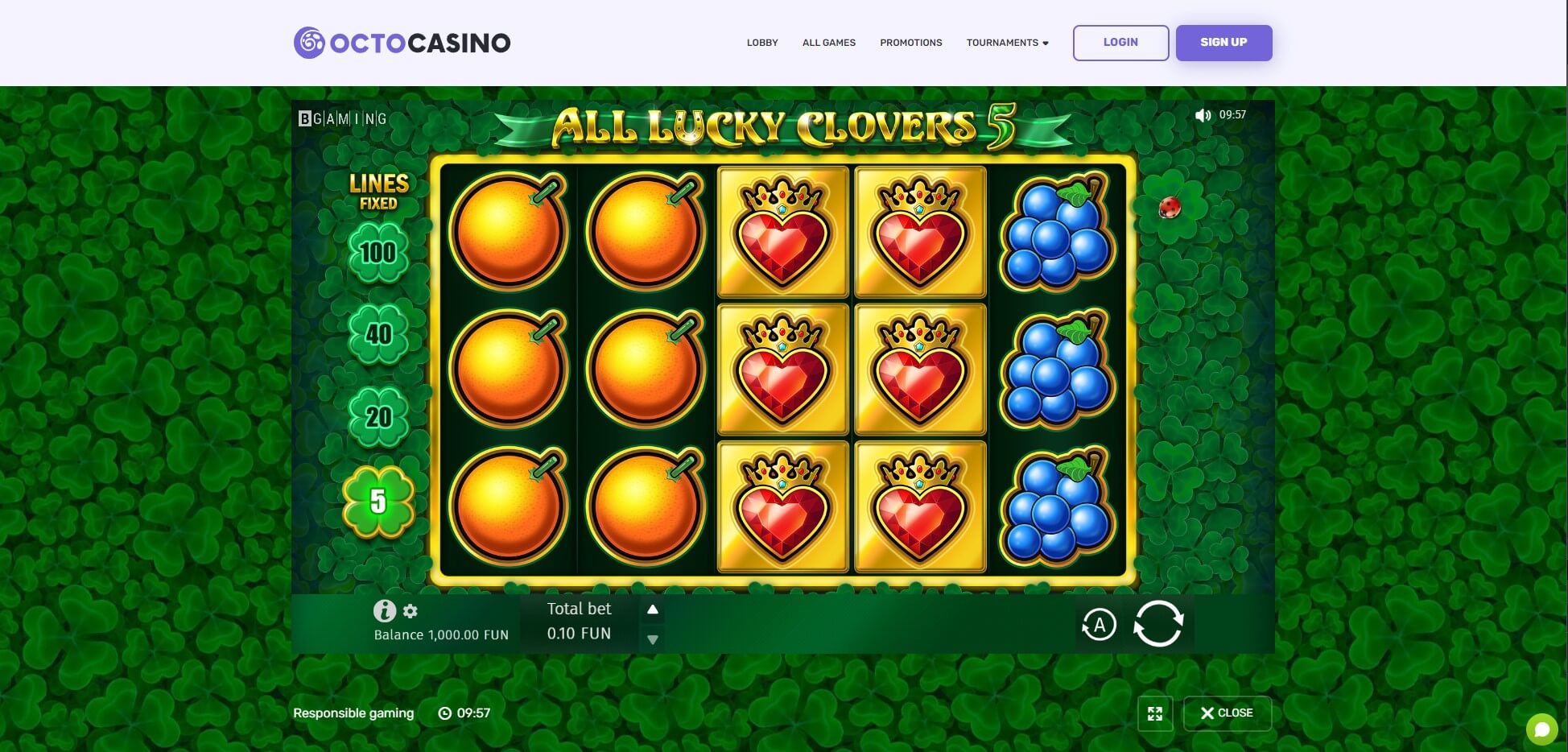
Task: Increase total bet with up arrow
Action: (x=653, y=609)
